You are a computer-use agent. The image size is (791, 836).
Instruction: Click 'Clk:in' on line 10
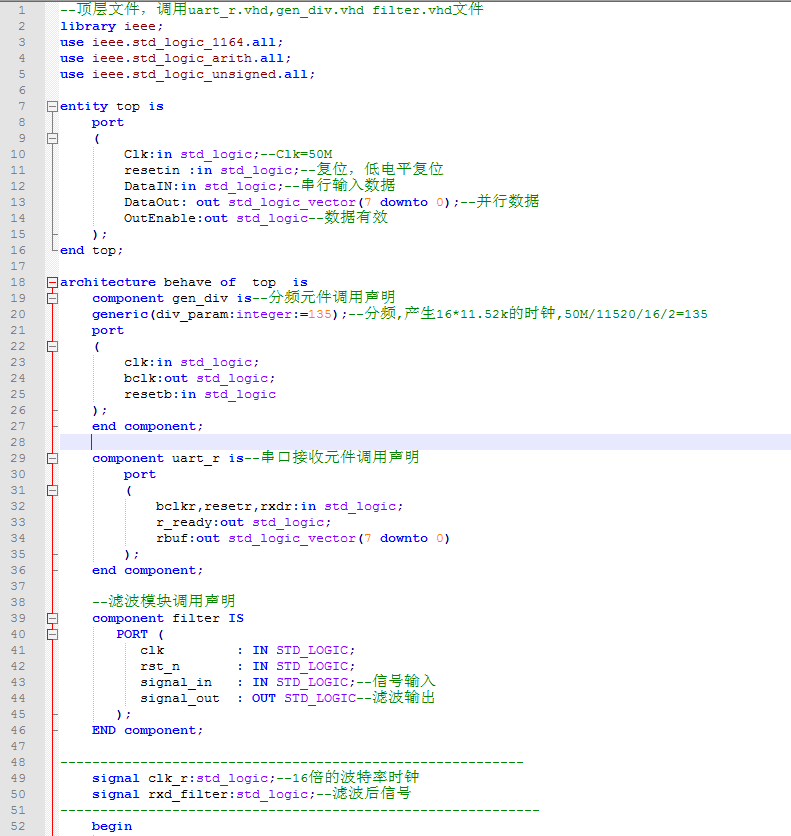[148, 154]
